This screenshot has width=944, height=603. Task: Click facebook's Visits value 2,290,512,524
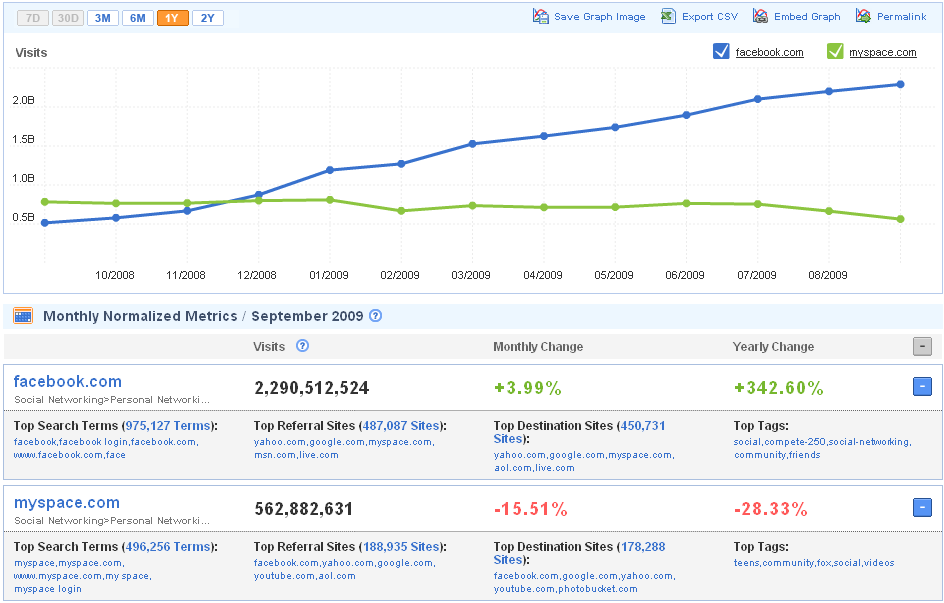pos(312,388)
